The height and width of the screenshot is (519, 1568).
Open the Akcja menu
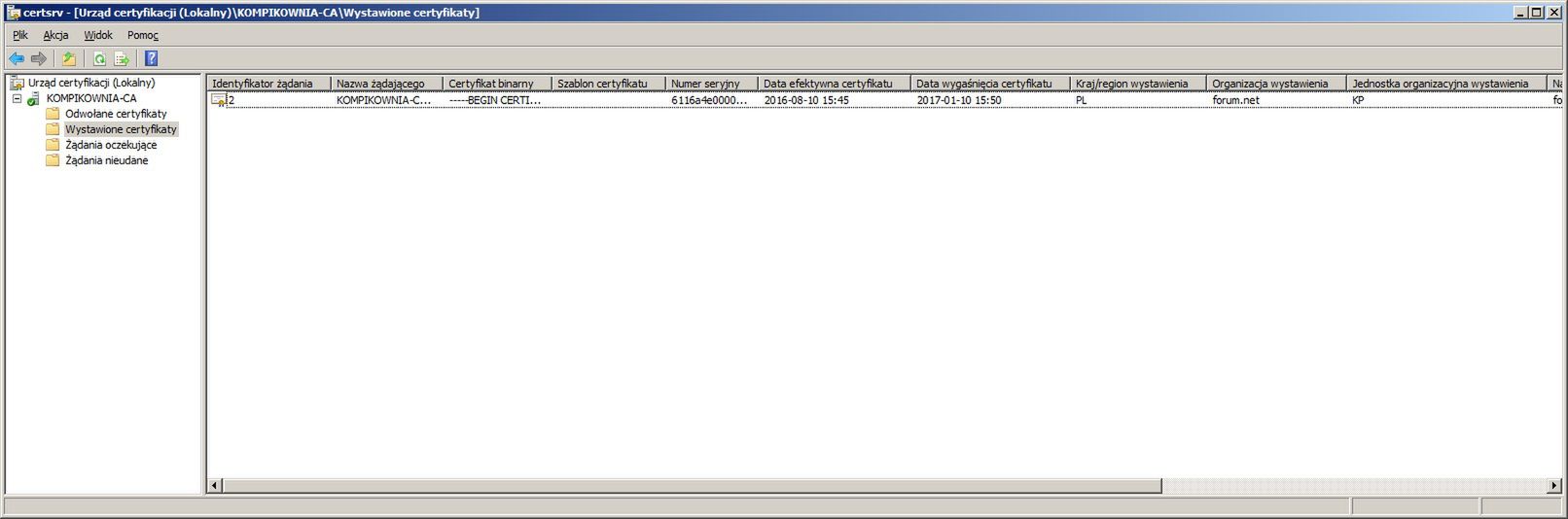tap(55, 35)
